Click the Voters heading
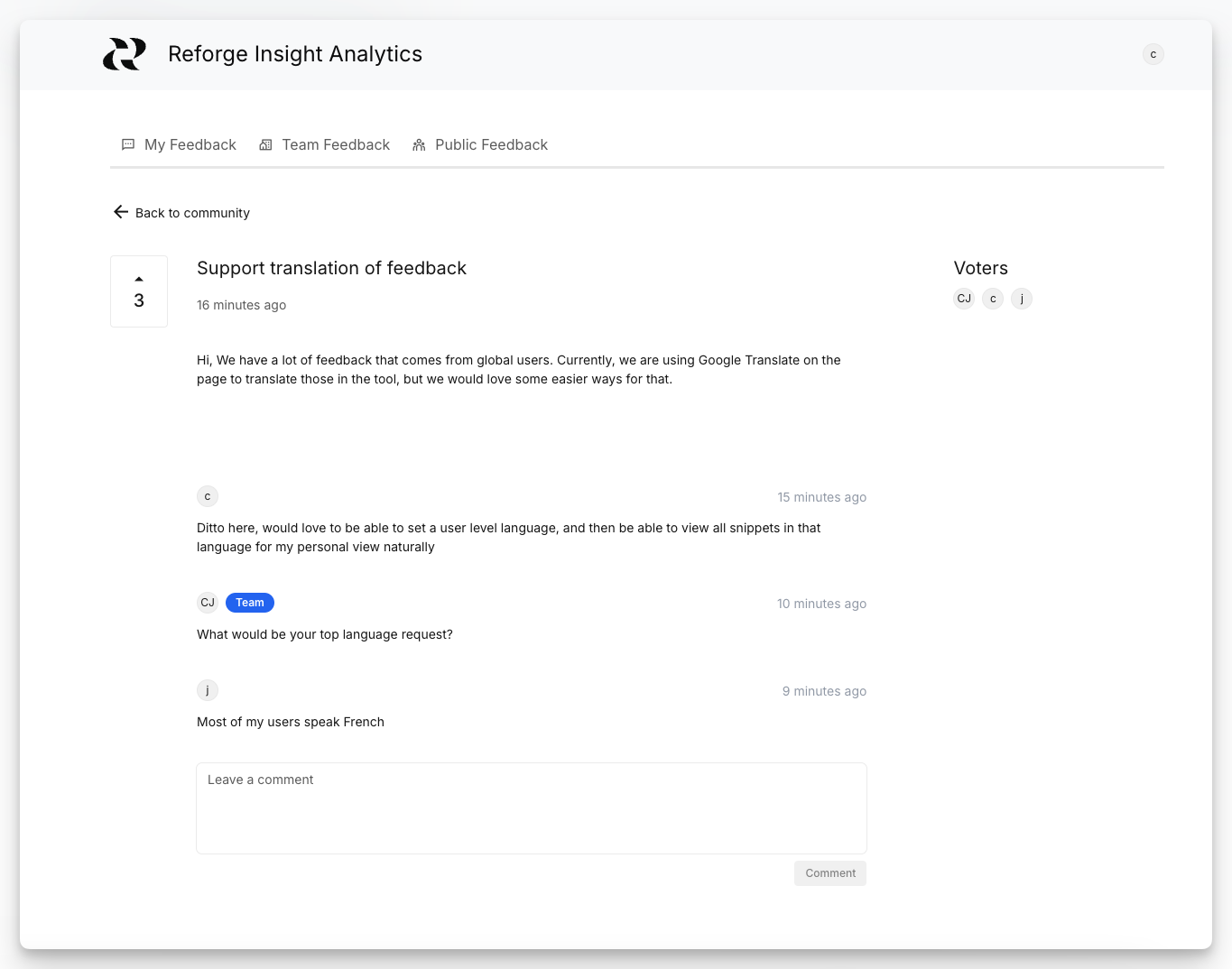The width and height of the screenshot is (1232, 969). (981, 268)
